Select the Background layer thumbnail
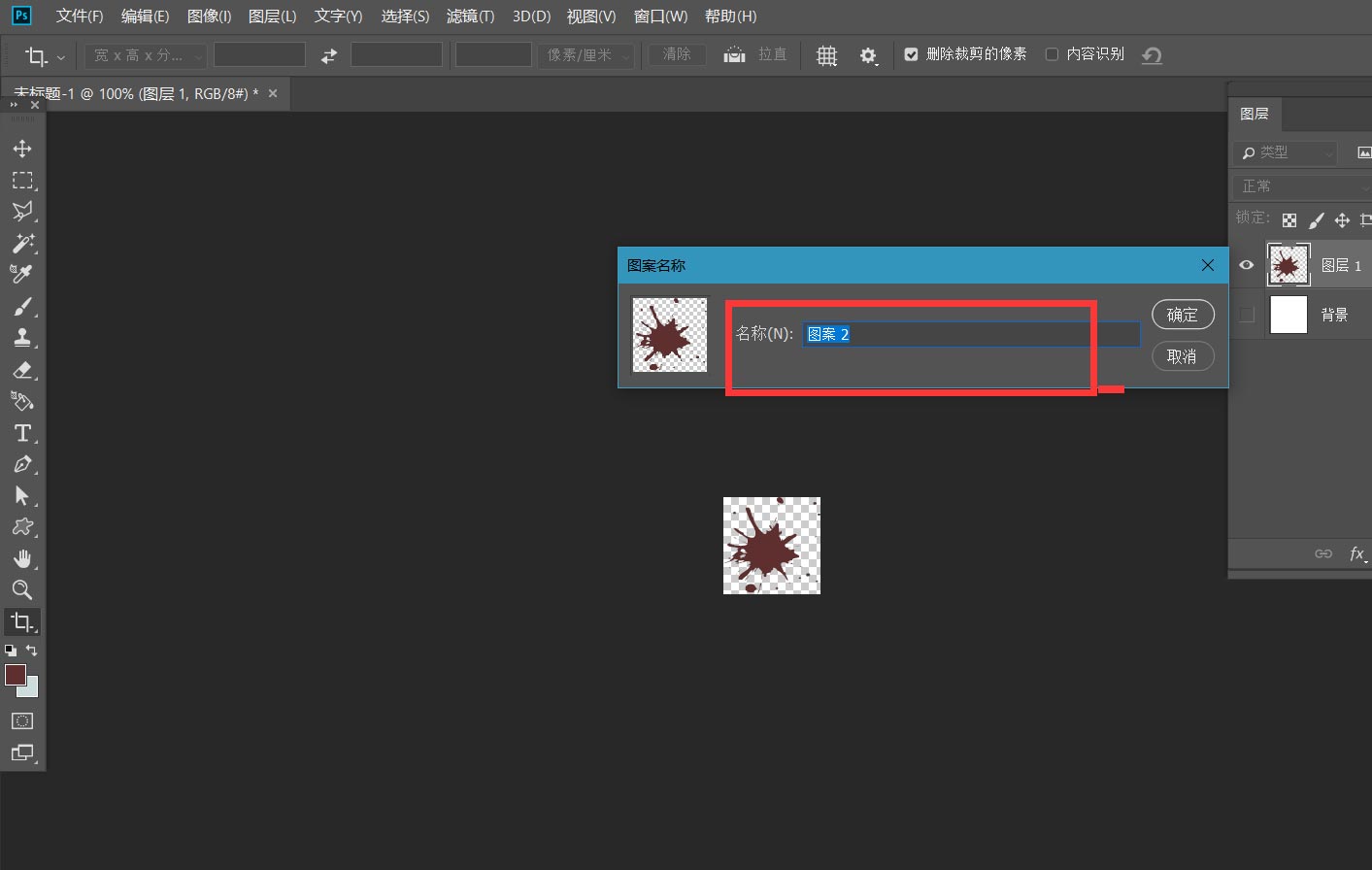1372x870 pixels. [1288, 315]
